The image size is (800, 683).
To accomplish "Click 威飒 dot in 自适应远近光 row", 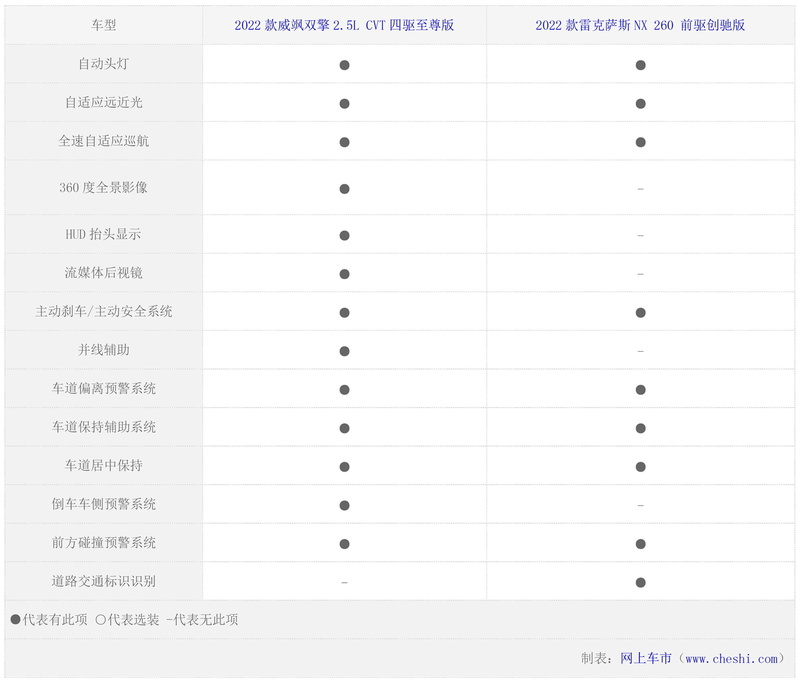I will point(344,104).
